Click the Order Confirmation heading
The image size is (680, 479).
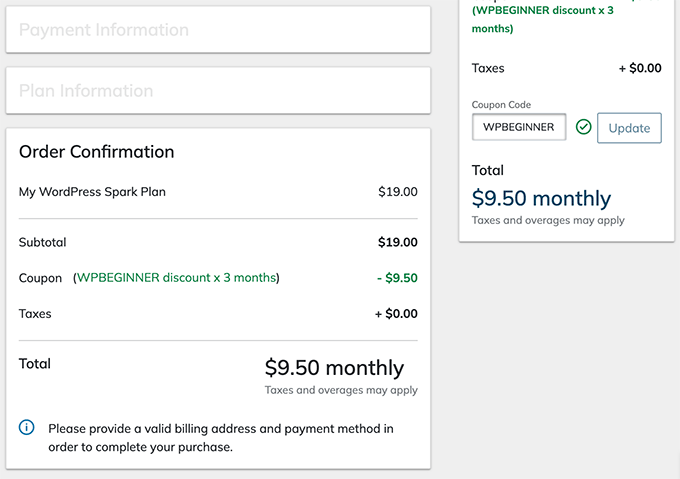(96, 152)
